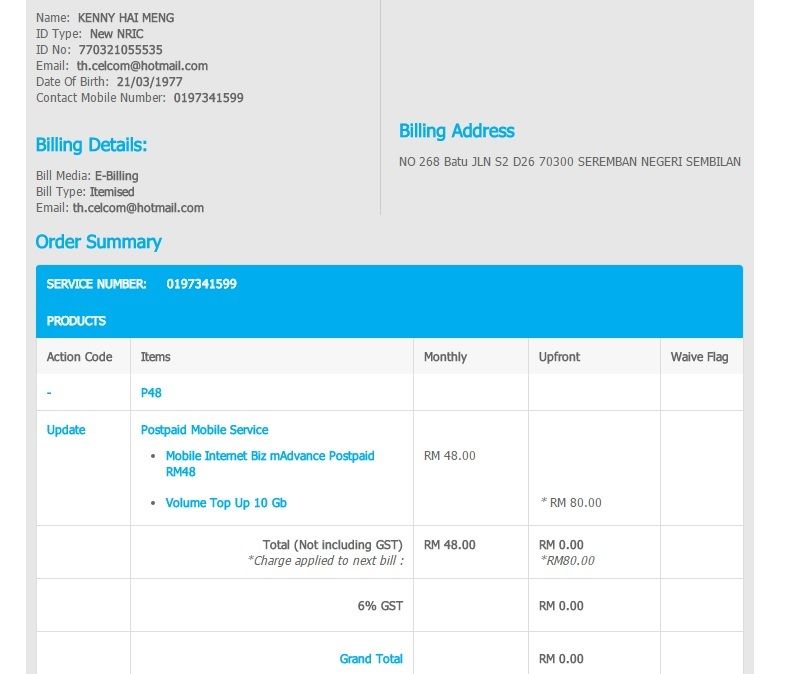The image size is (800, 674).
Task: Click the Monthly column header
Action: (445, 357)
